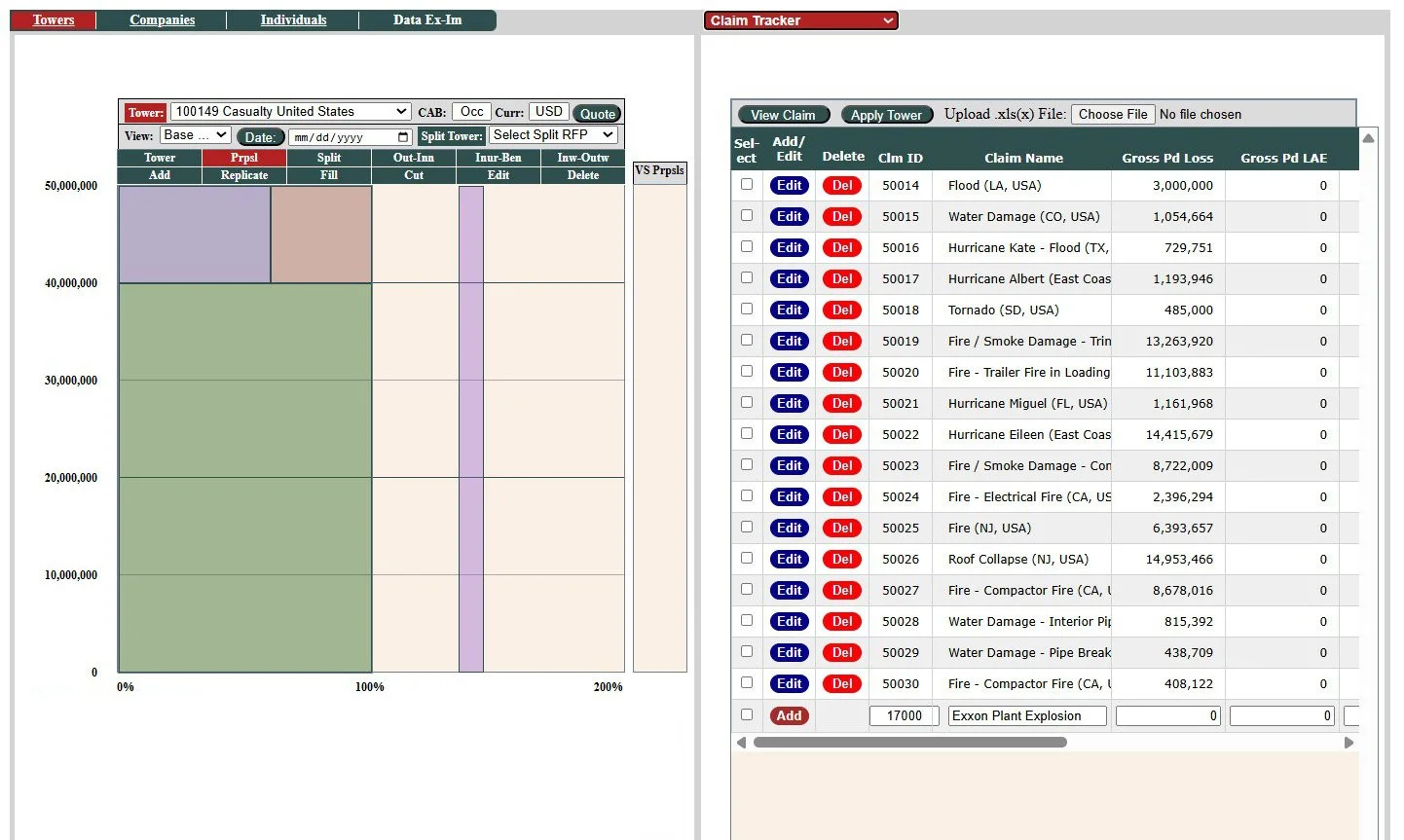Click the left arrow of horizontal scrollbar

coord(741,743)
